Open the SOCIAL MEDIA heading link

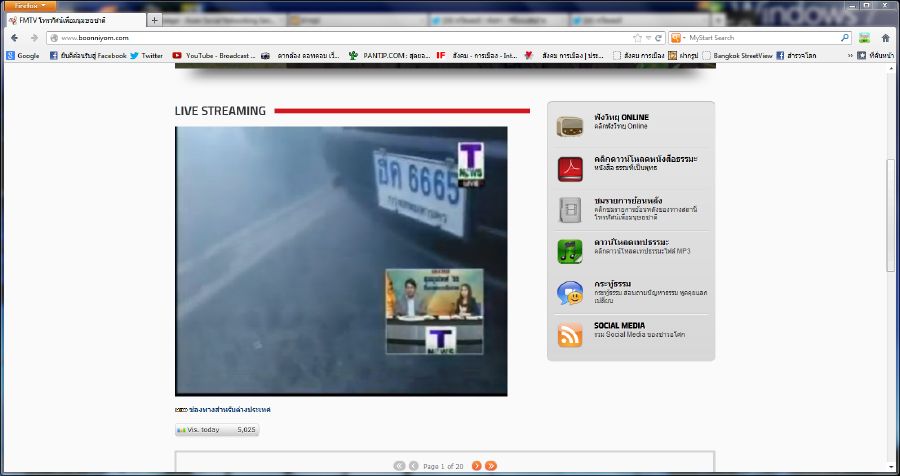coord(619,326)
